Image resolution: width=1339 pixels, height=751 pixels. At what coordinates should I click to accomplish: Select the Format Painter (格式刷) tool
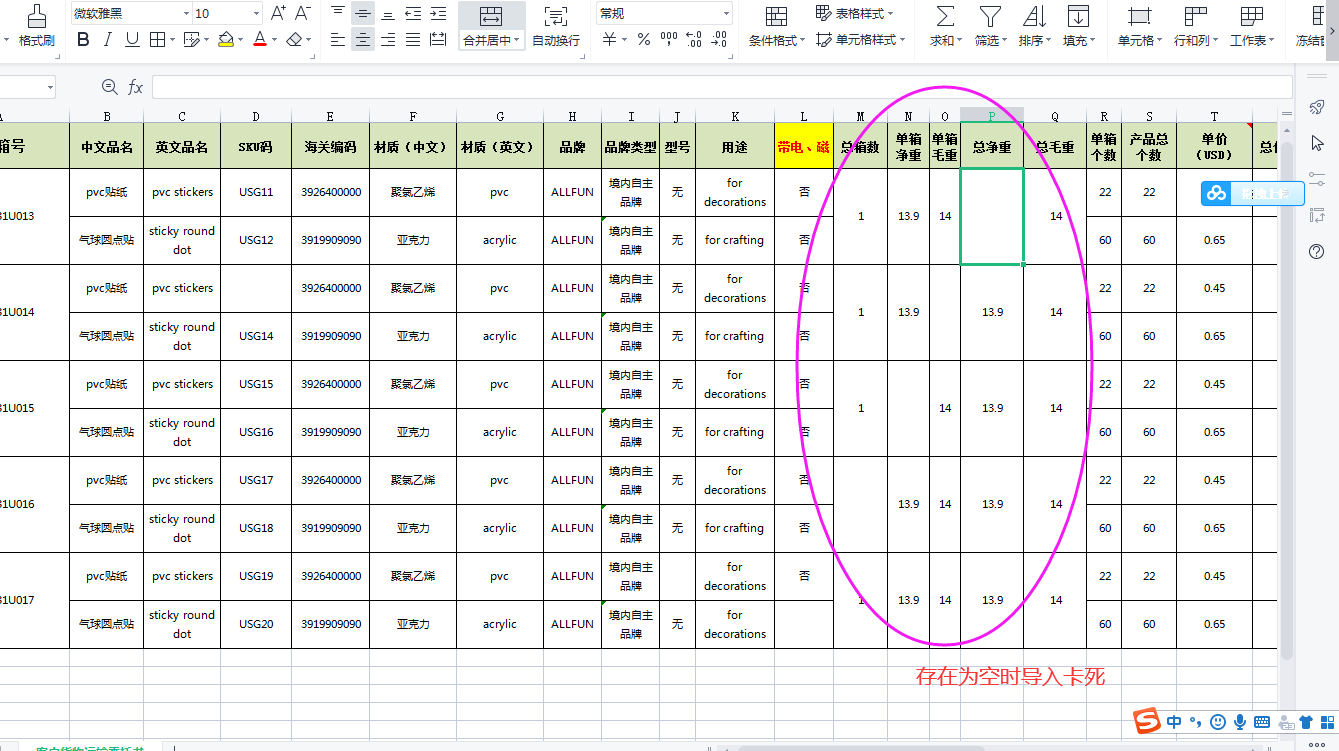coord(37,27)
